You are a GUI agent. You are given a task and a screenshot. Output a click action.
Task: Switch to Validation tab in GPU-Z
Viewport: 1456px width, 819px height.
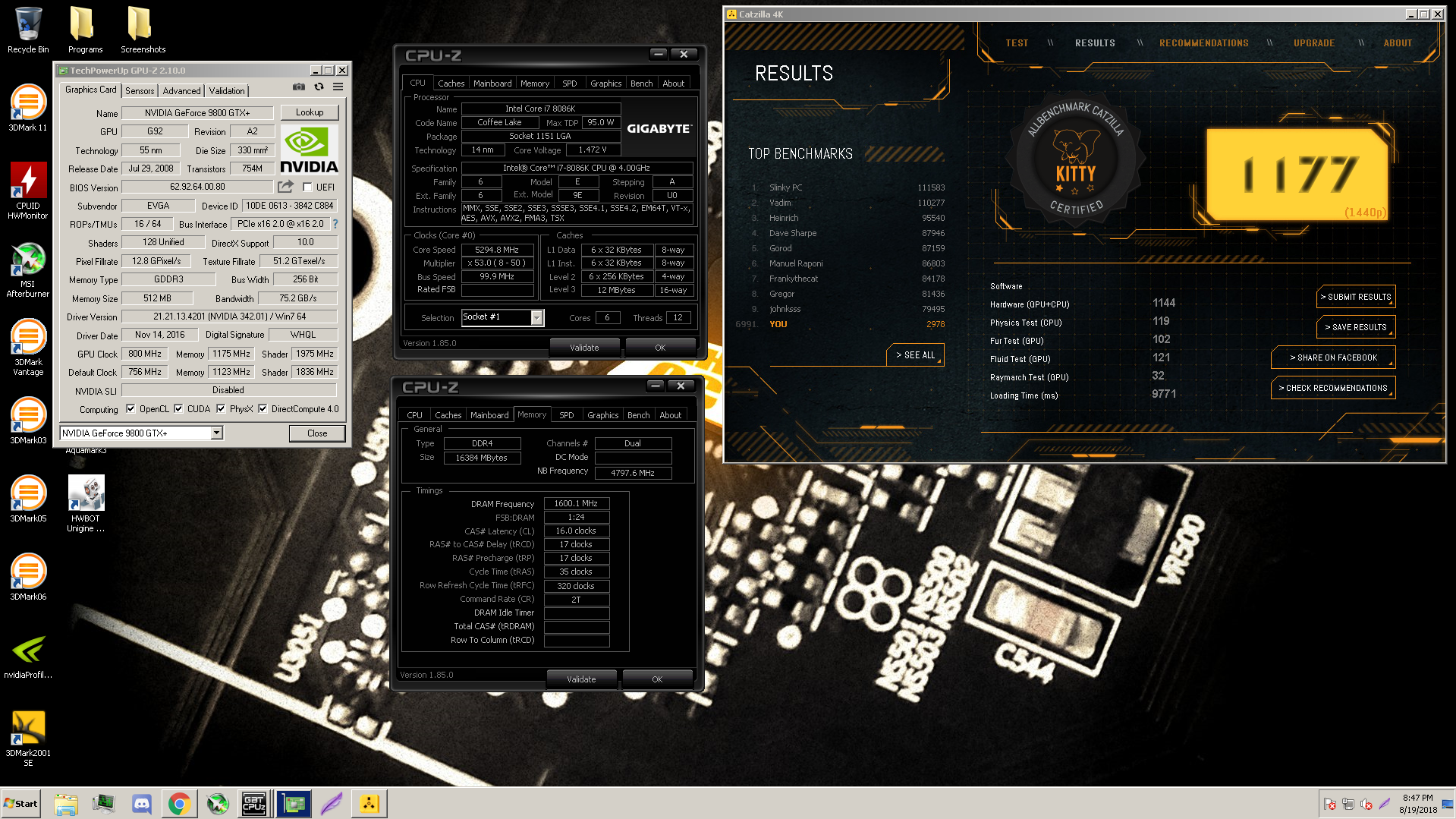click(227, 90)
